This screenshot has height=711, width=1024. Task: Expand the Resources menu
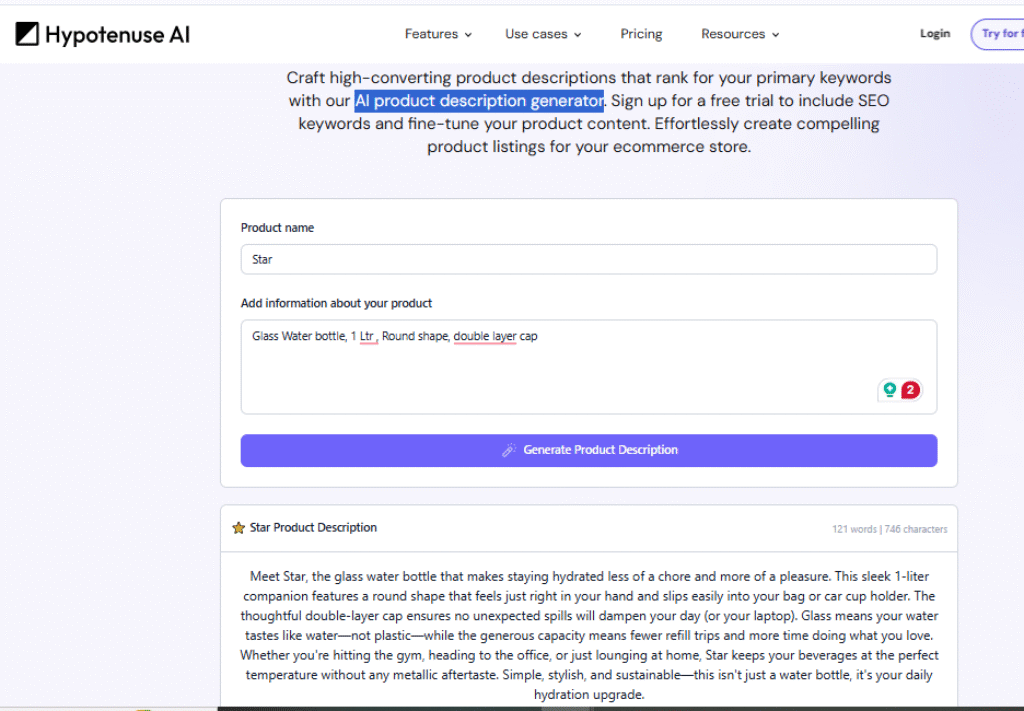coord(733,34)
